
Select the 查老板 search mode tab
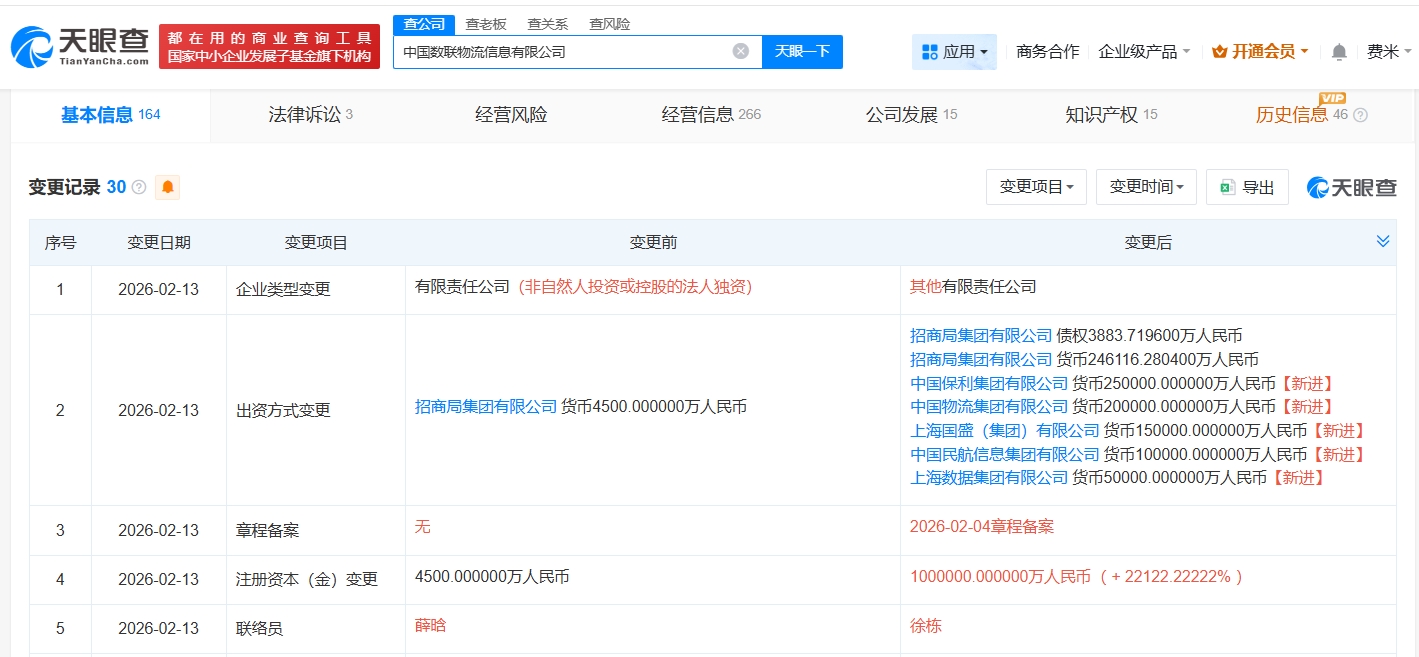[x=486, y=24]
